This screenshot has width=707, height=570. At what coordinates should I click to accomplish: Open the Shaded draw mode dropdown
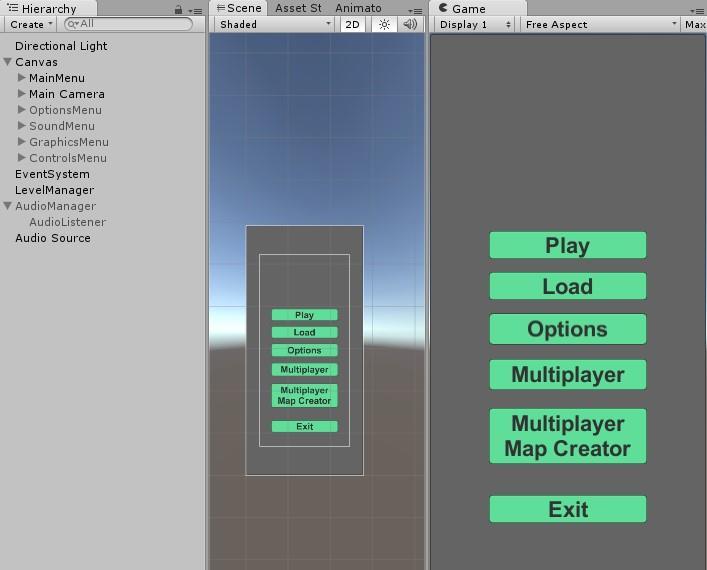tap(275, 24)
